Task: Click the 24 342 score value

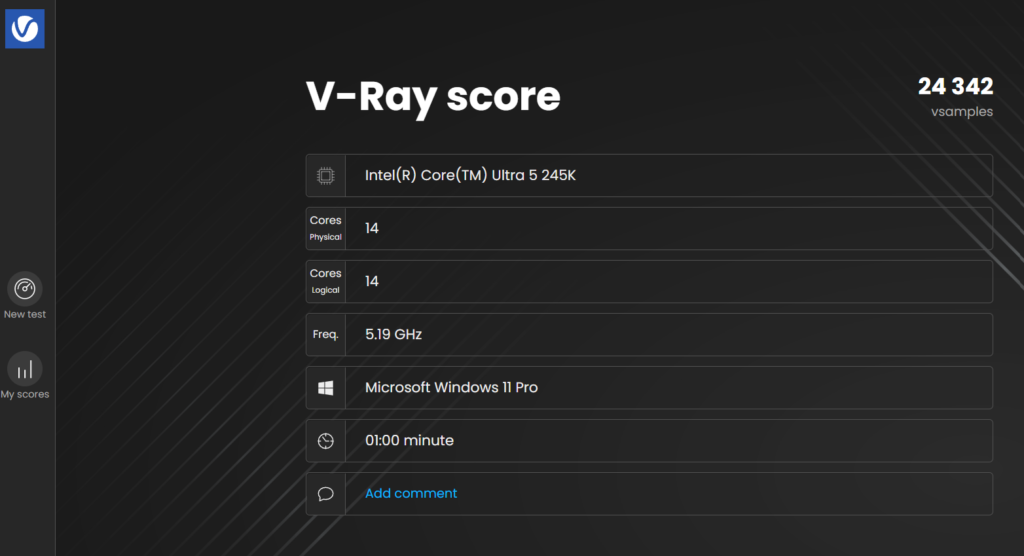Action: pos(955,86)
